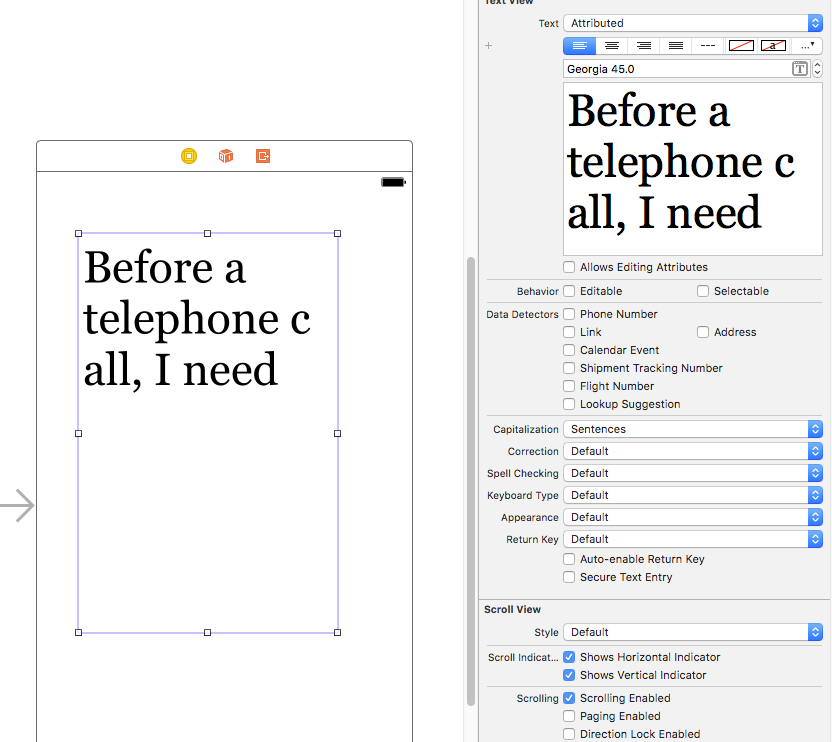The width and height of the screenshot is (832, 742).
Task: Enable Auto-enable Return Key checkbox
Action: [569, 559]
